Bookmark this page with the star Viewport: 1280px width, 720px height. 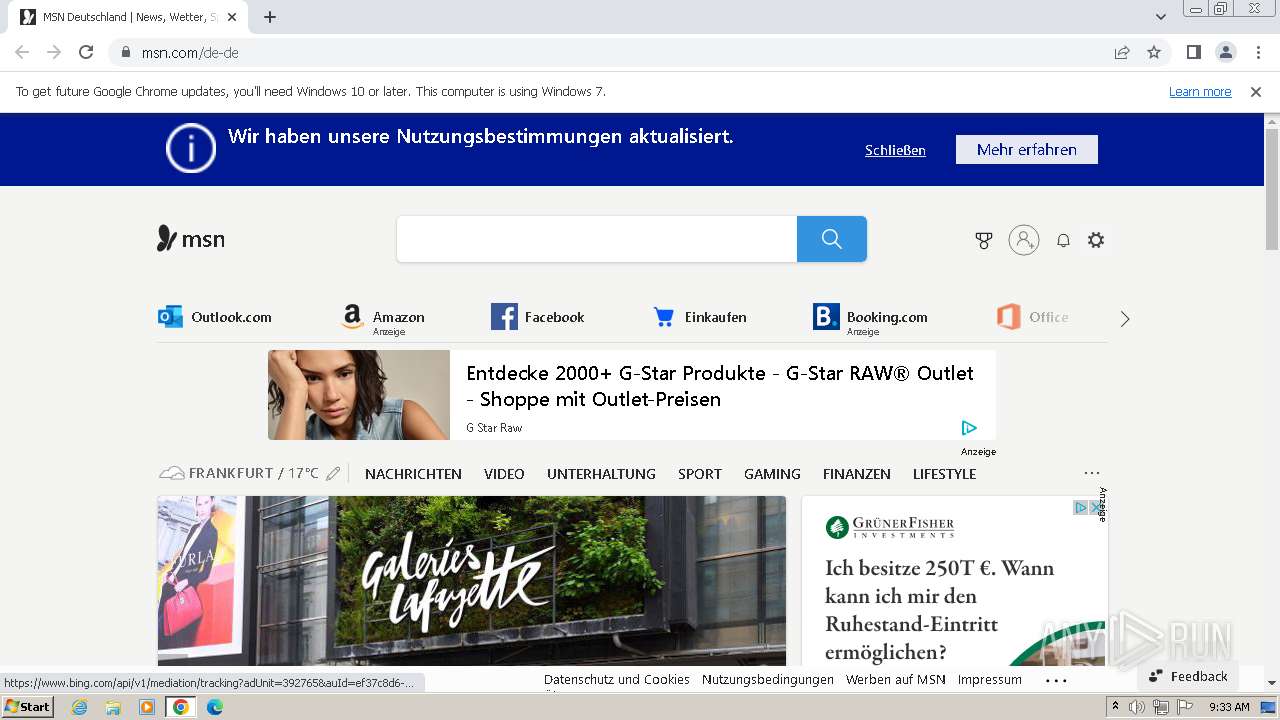click(x=1154, y=52)
